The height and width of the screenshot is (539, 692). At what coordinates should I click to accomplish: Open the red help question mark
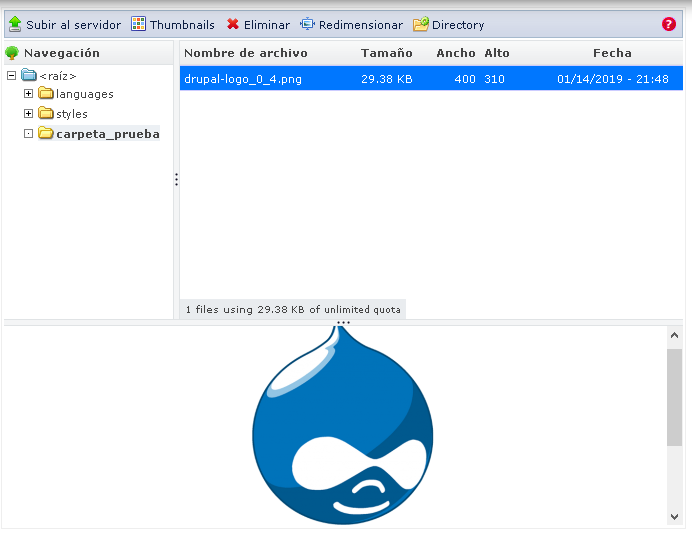tap(669, 24)
